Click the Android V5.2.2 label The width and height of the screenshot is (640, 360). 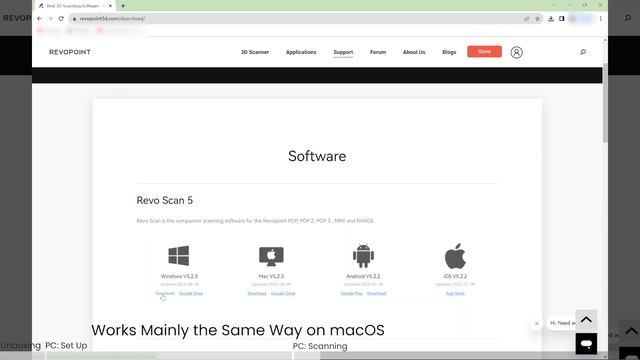tap(363, 276)
